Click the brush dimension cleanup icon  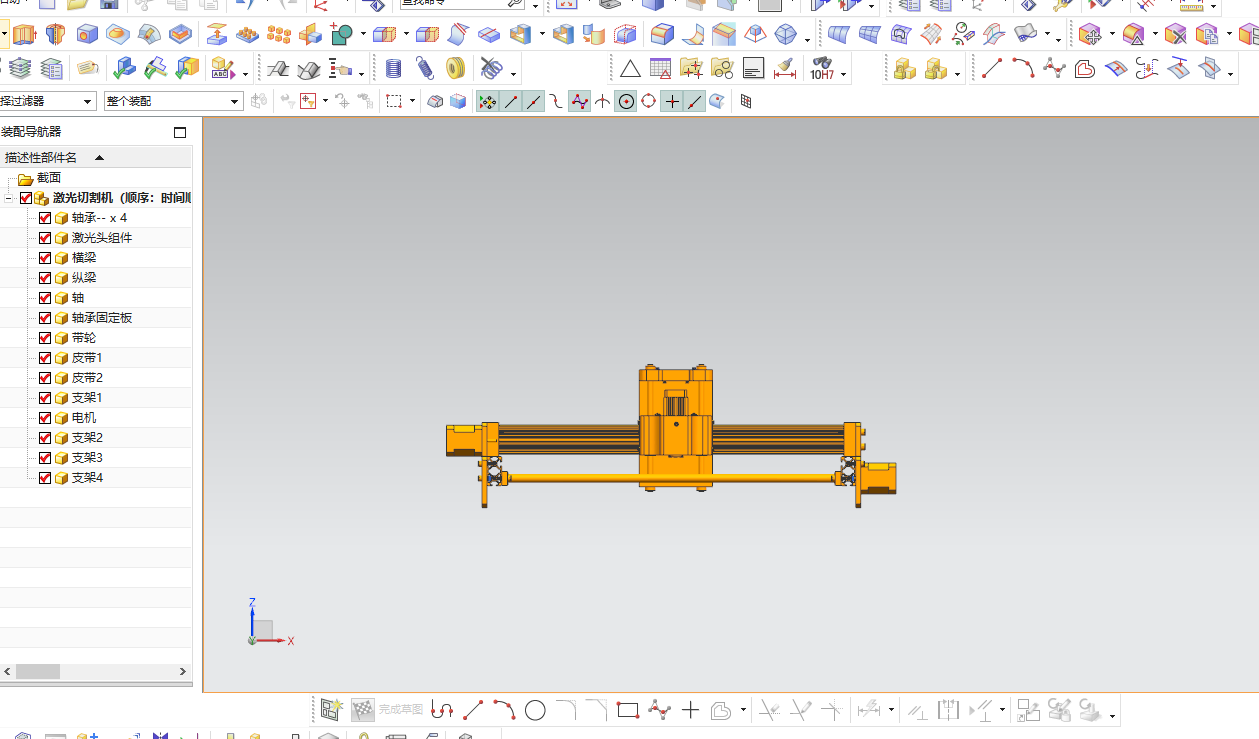[785, 69]
